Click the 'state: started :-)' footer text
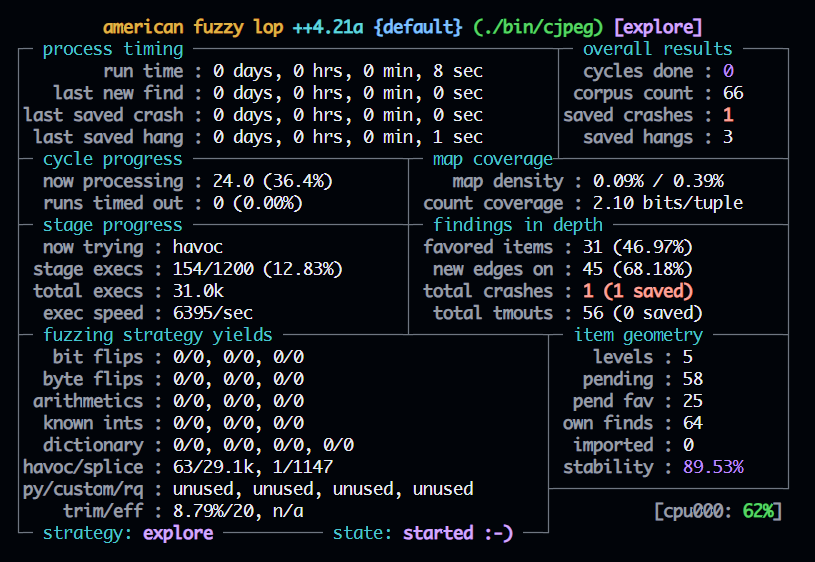Viewport: 815px width, 562px height. click(423, 533)
